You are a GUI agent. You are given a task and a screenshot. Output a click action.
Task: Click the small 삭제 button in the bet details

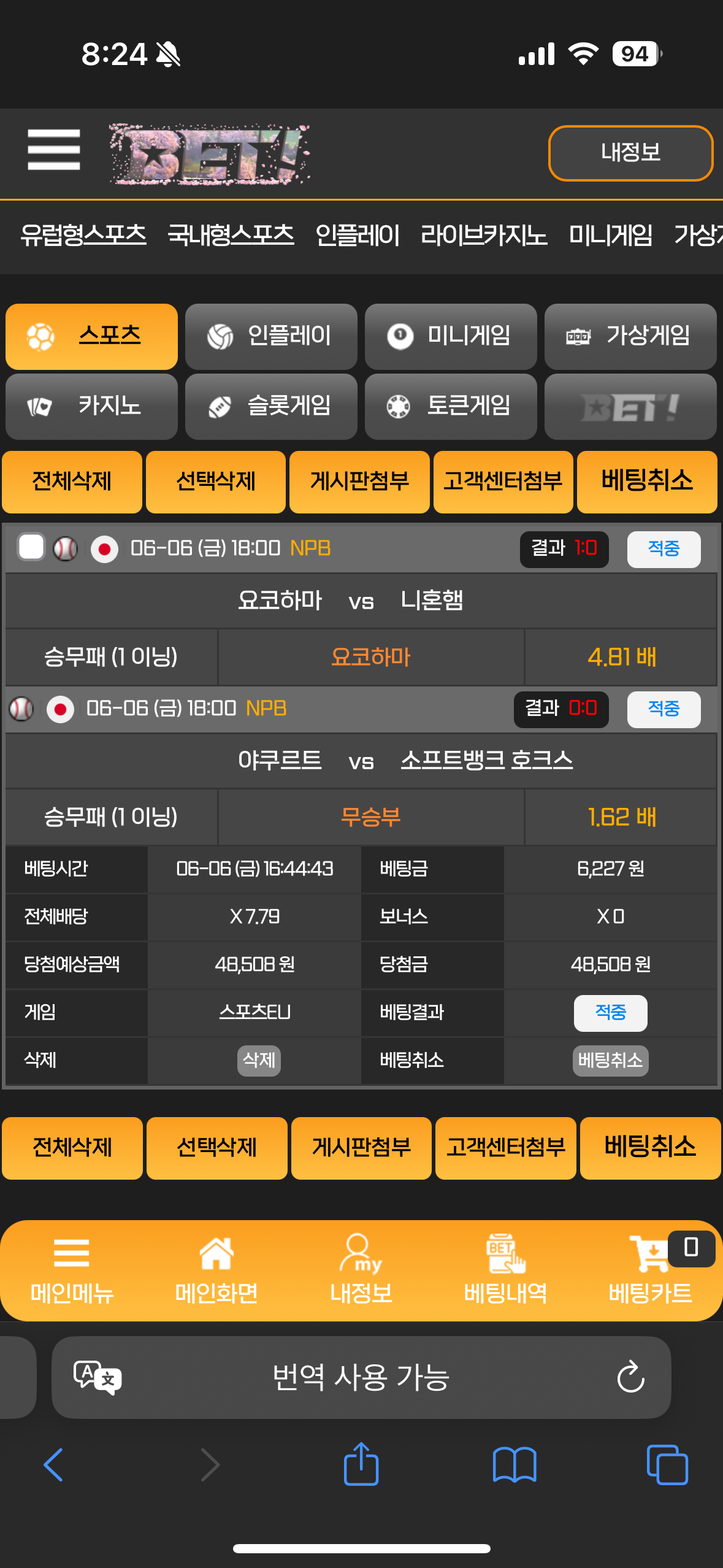click(x=259, y=1060)
